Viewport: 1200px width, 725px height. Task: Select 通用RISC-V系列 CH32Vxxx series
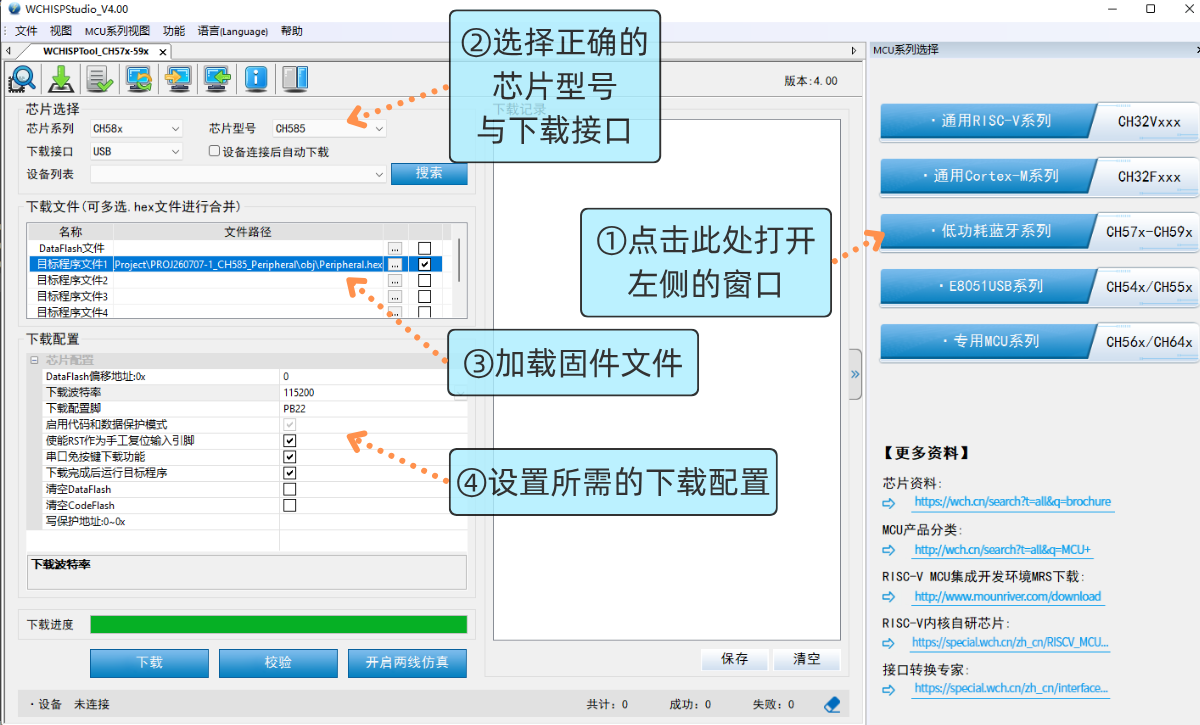(1037, 121)
